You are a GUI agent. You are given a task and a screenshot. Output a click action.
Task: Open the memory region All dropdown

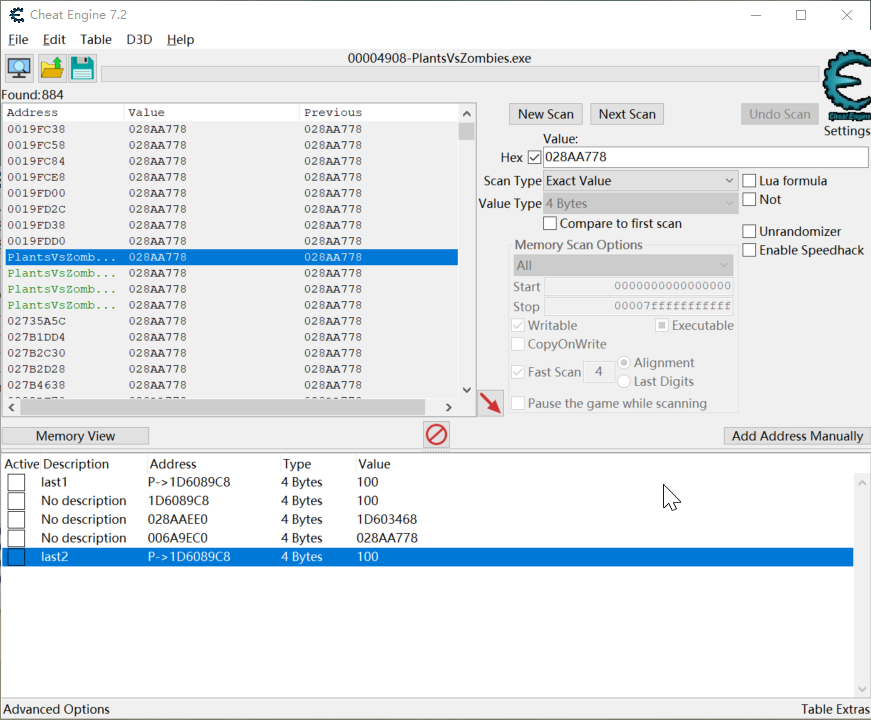[623, 266]
